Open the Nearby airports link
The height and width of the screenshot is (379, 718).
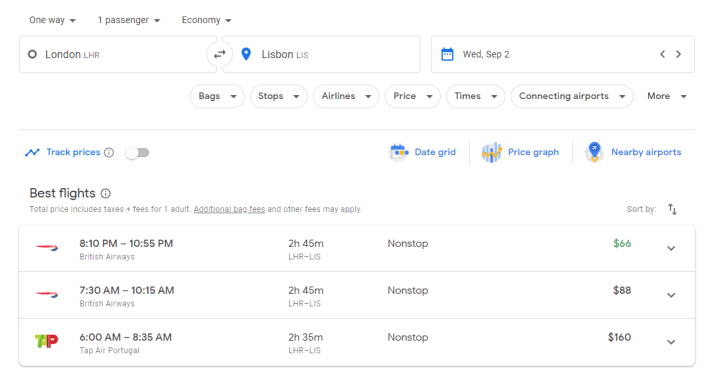[646, 152]
